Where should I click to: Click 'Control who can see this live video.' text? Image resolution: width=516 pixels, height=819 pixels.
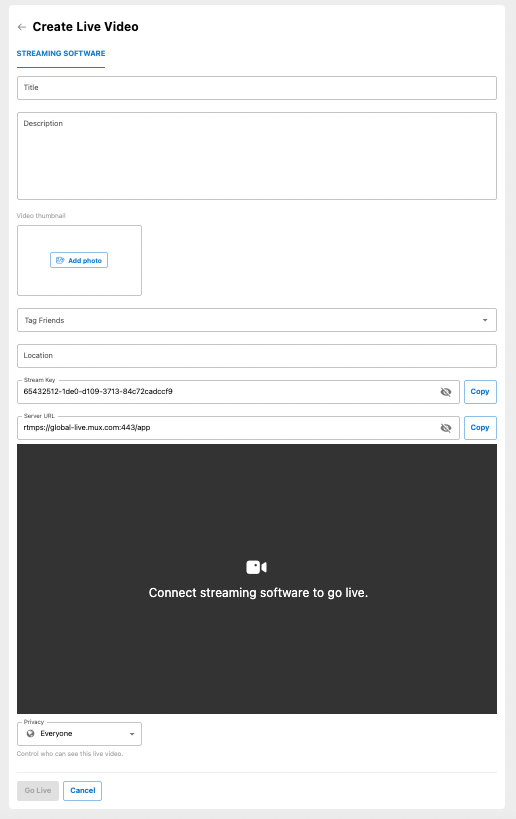[x=69, y=754]
